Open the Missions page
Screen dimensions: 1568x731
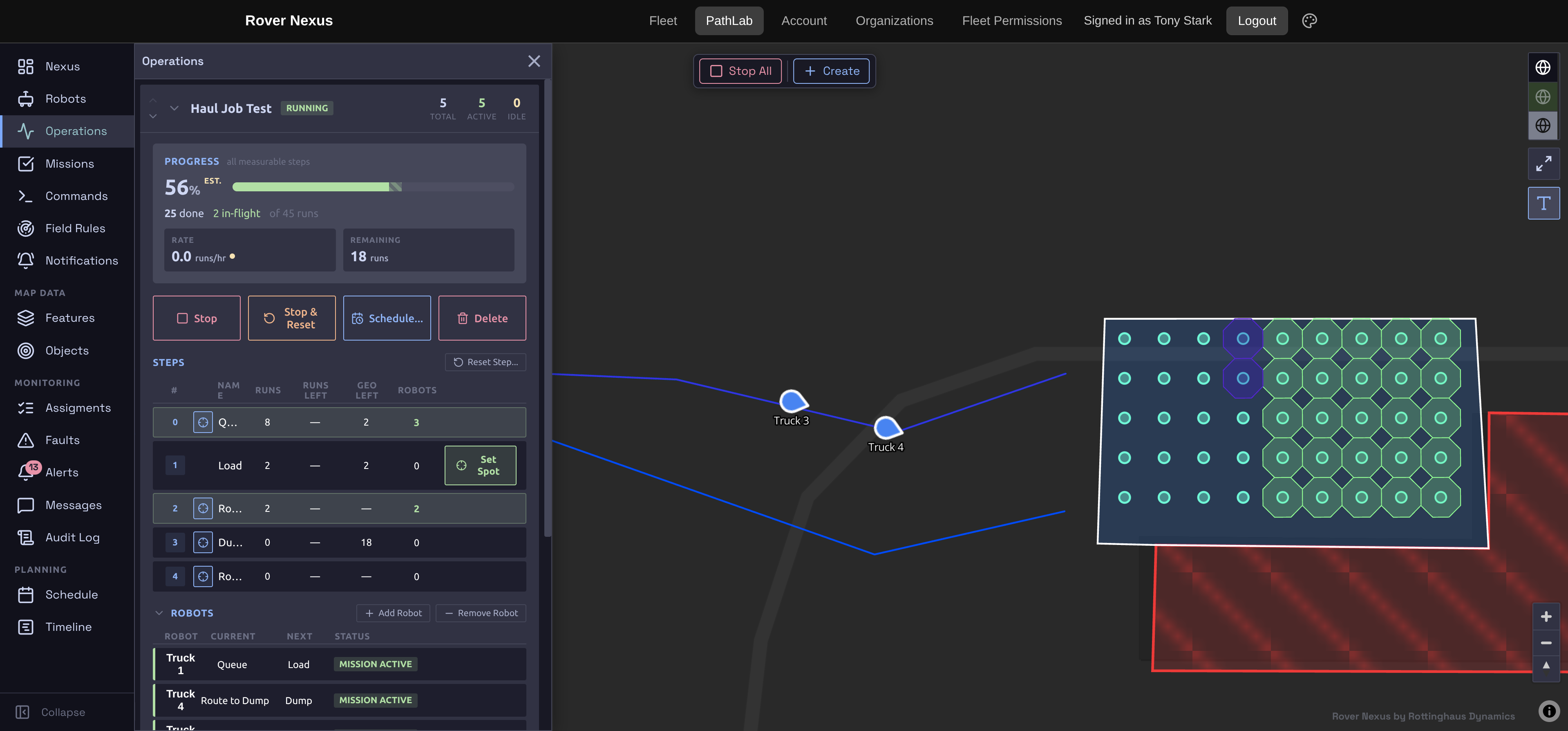pos(67,163)
